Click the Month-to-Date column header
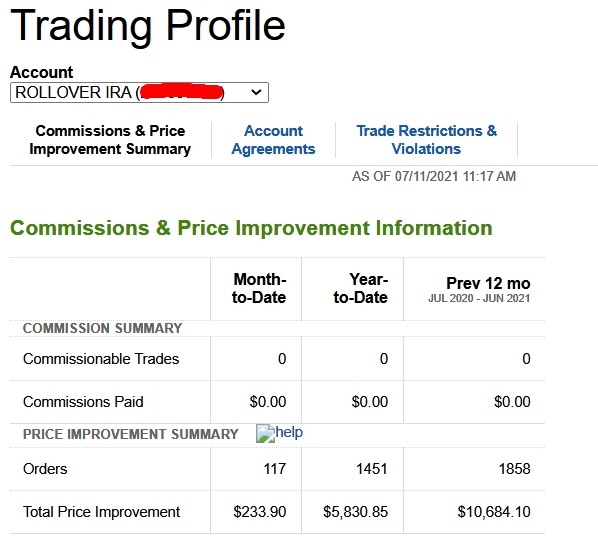This screenshot has width=598, height=549. [x=259, y=288]
